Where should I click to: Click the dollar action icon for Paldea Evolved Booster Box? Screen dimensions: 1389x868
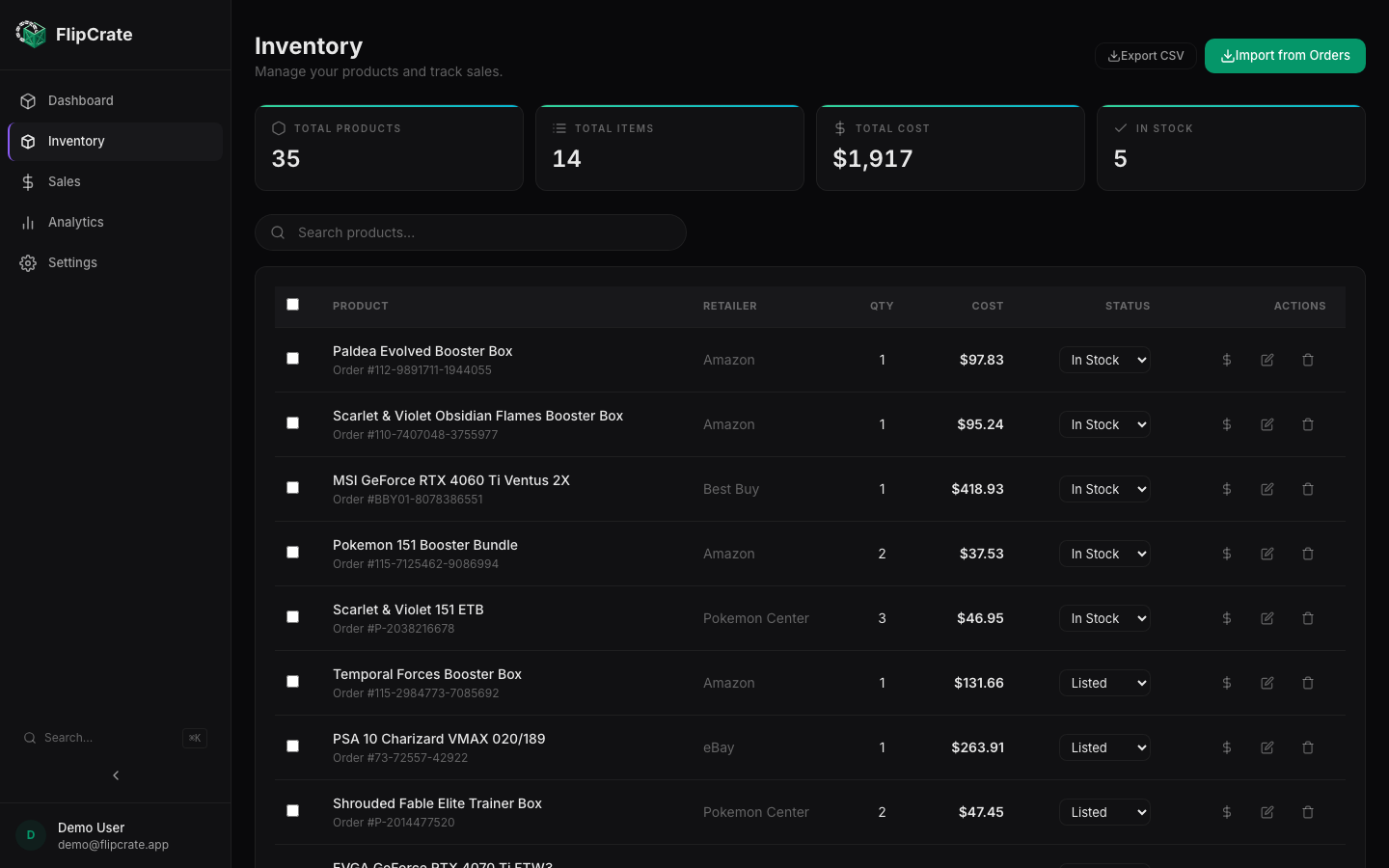[1226, 360]
